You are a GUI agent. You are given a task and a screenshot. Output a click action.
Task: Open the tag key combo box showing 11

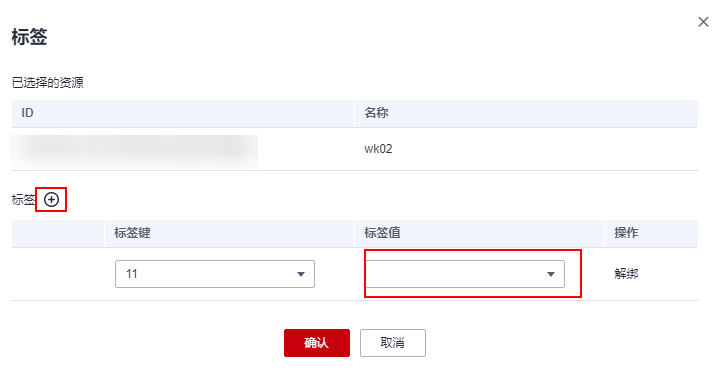click(x=215, y=274)
